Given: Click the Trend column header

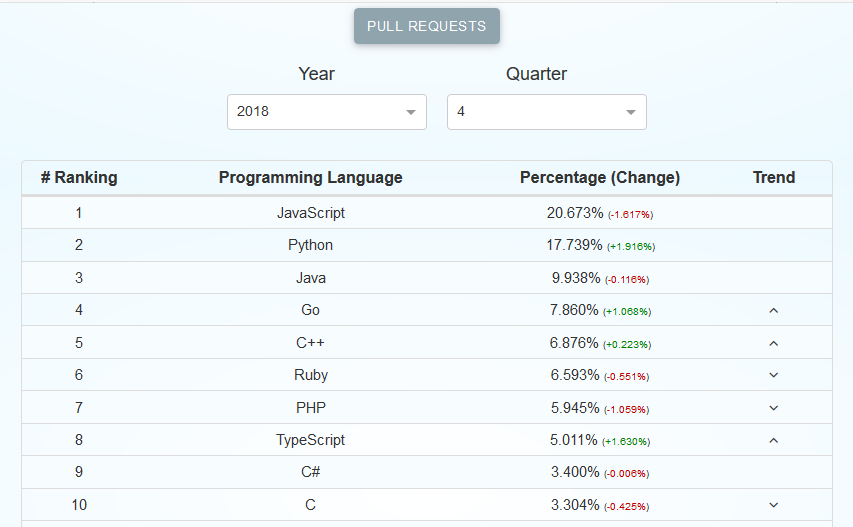Looking at the screenshot, I should point(774,178).
